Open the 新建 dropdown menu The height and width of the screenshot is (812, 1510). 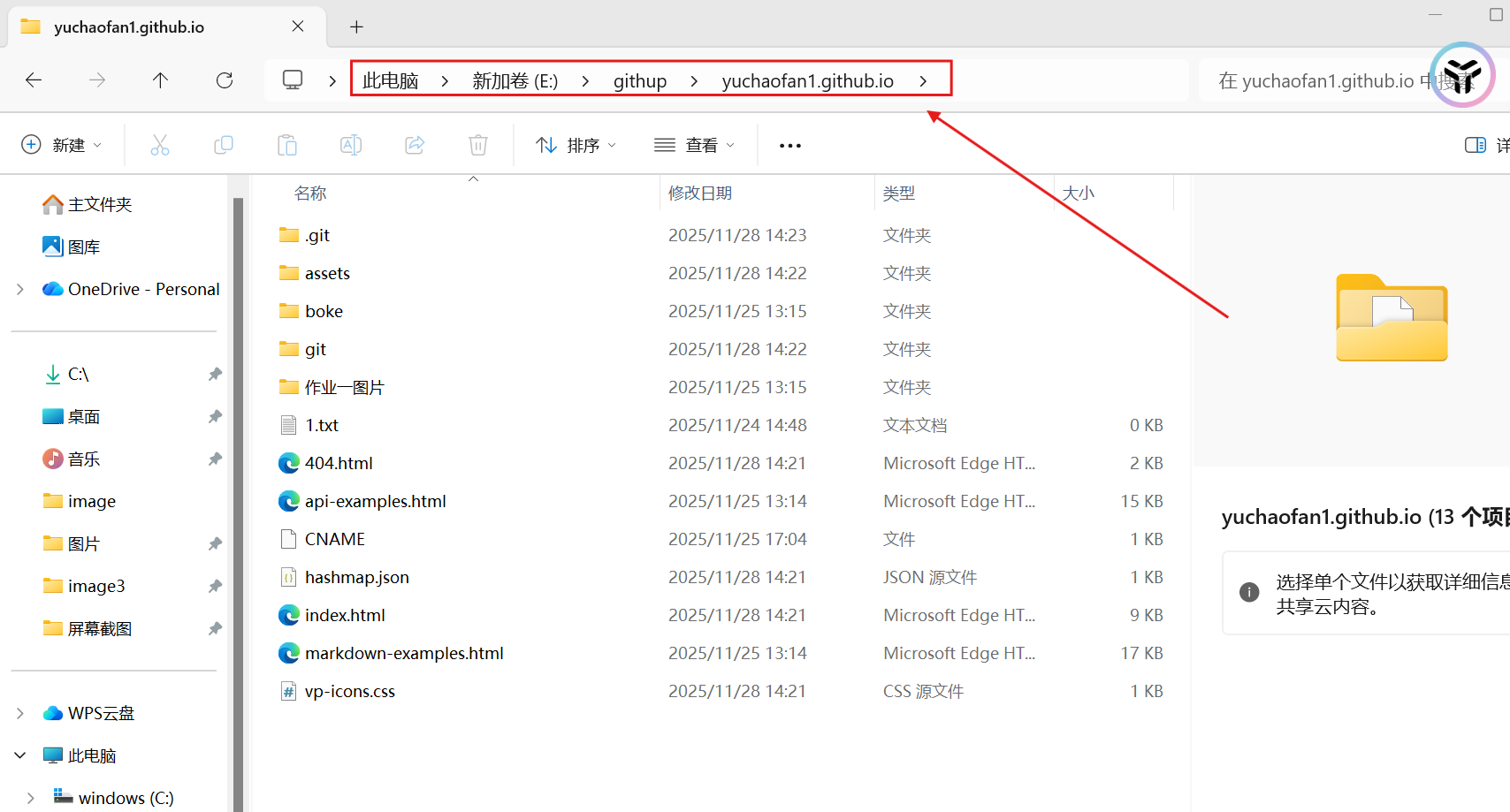pyautogui.click(x=61, y=145)
